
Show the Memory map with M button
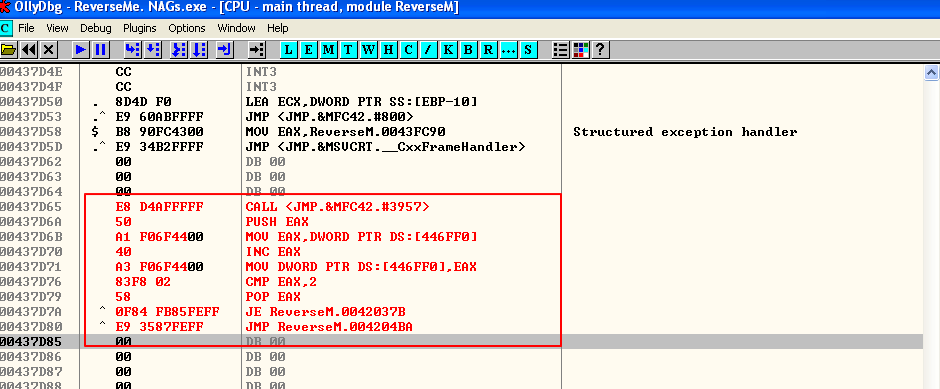[329, 50]
